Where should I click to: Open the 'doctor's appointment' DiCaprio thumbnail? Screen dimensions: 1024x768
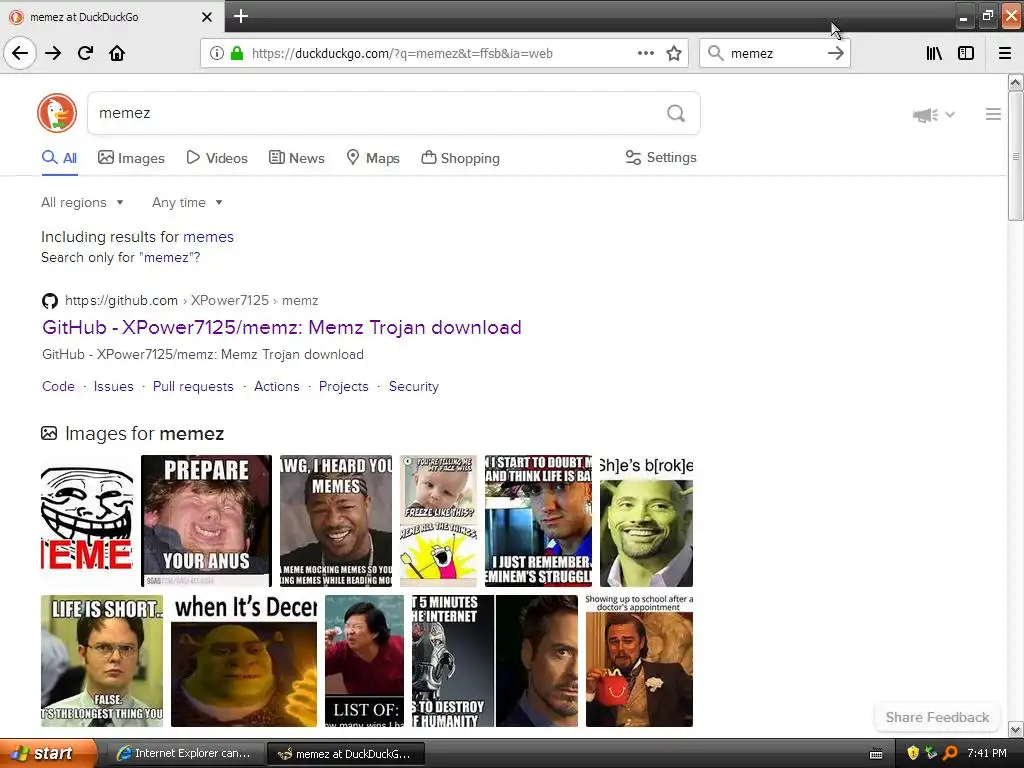coord(639,660)
